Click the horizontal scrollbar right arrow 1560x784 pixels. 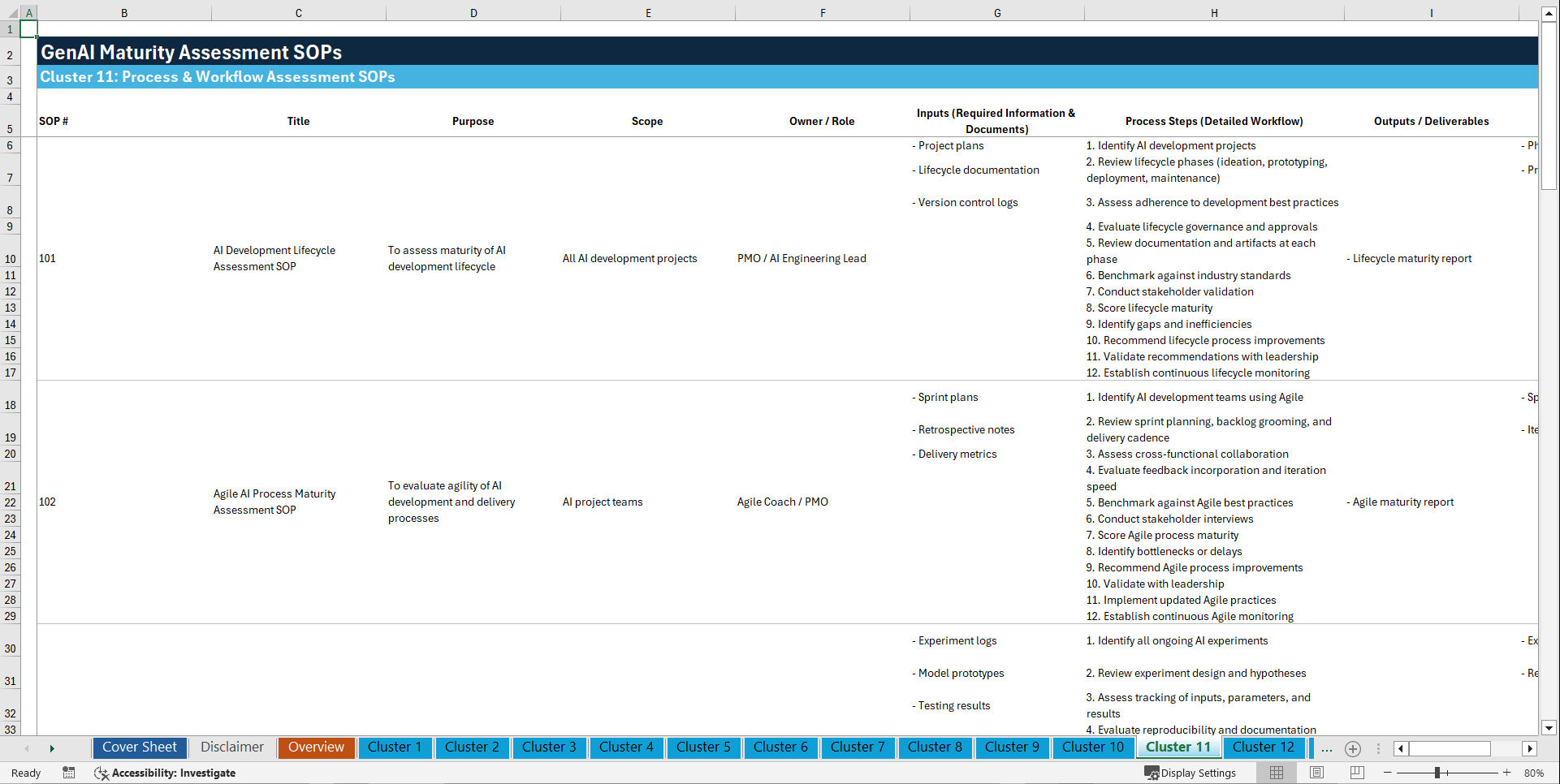coord(1530,748)
